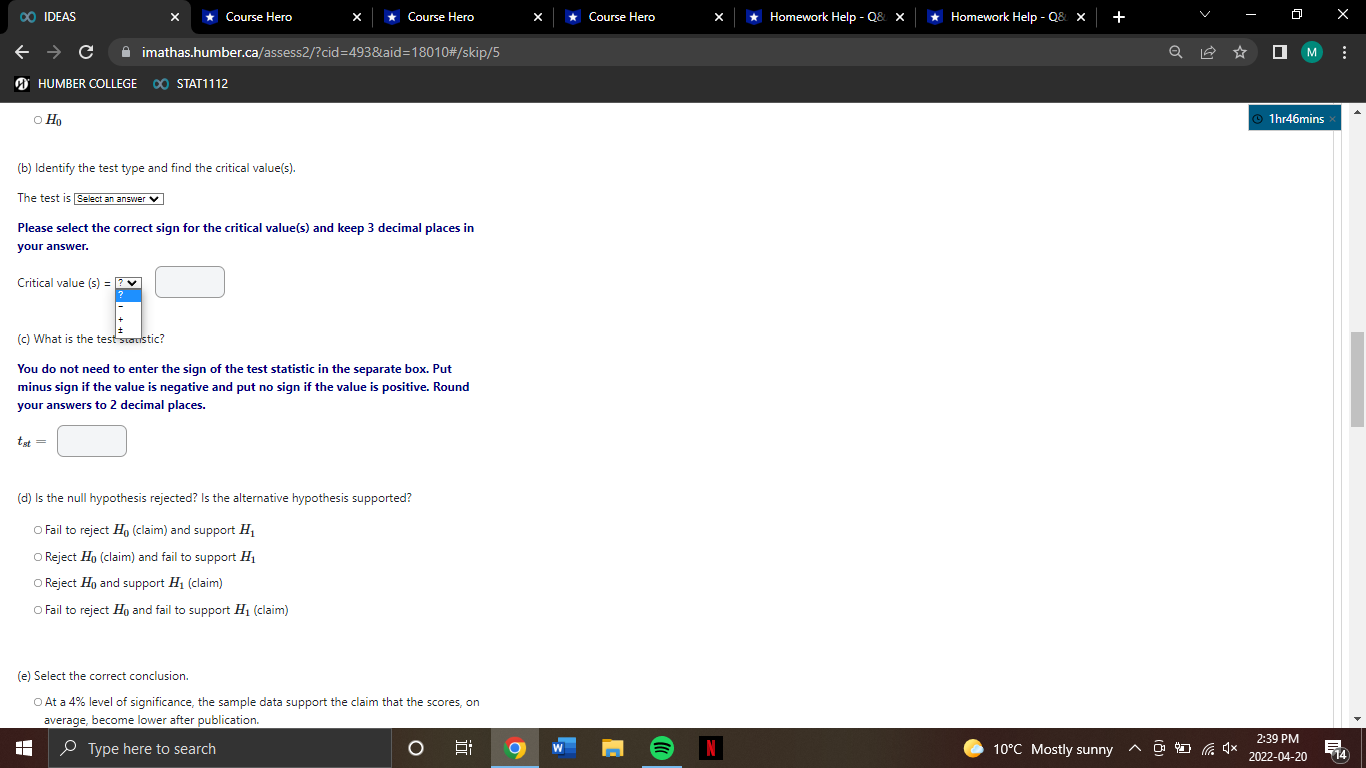The image size is (1366, 768).
Task: Select 'Reject H0 (claim) and fail to support H1'
Action: click(38, 557)
